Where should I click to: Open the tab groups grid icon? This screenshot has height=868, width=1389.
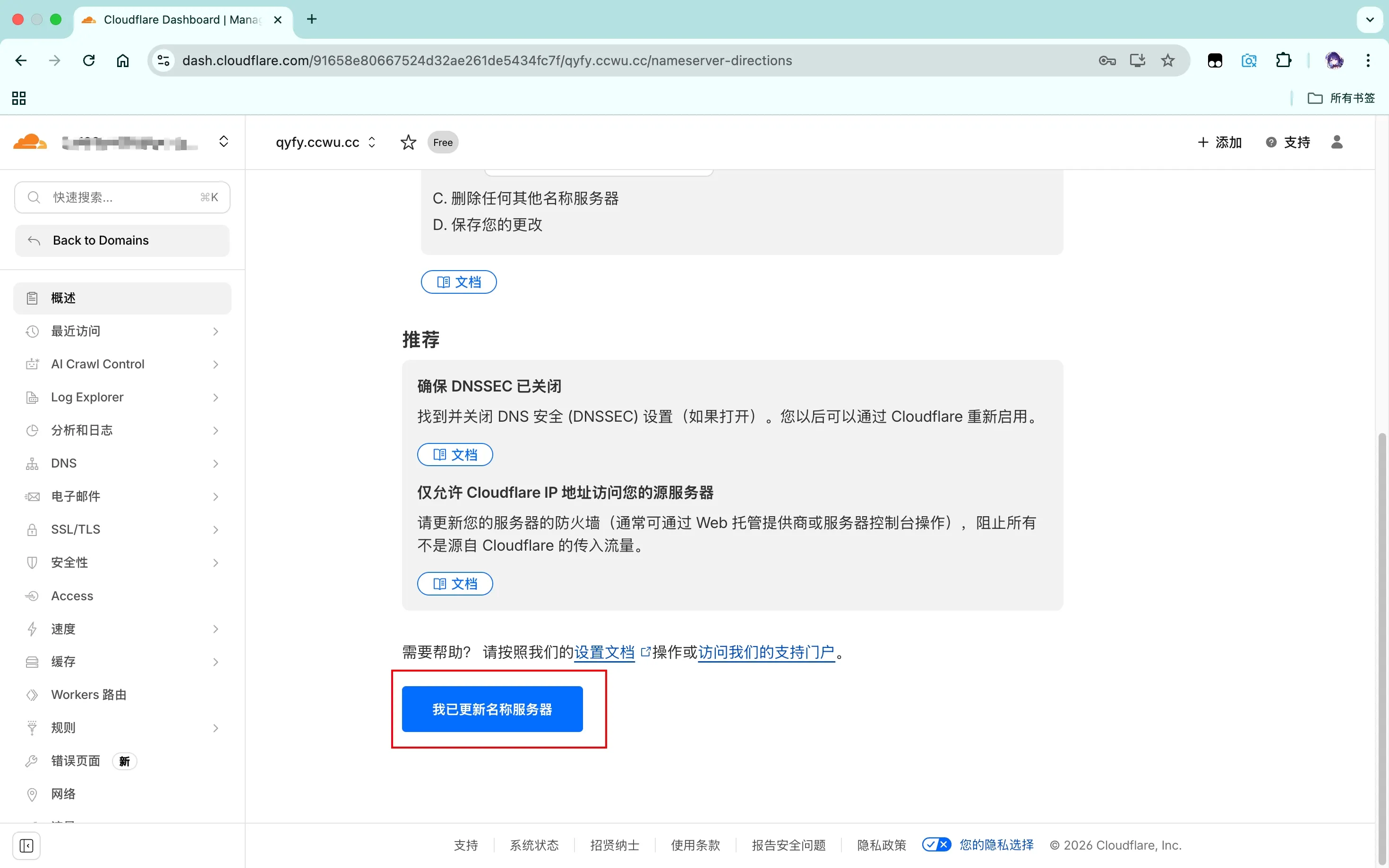19,98
